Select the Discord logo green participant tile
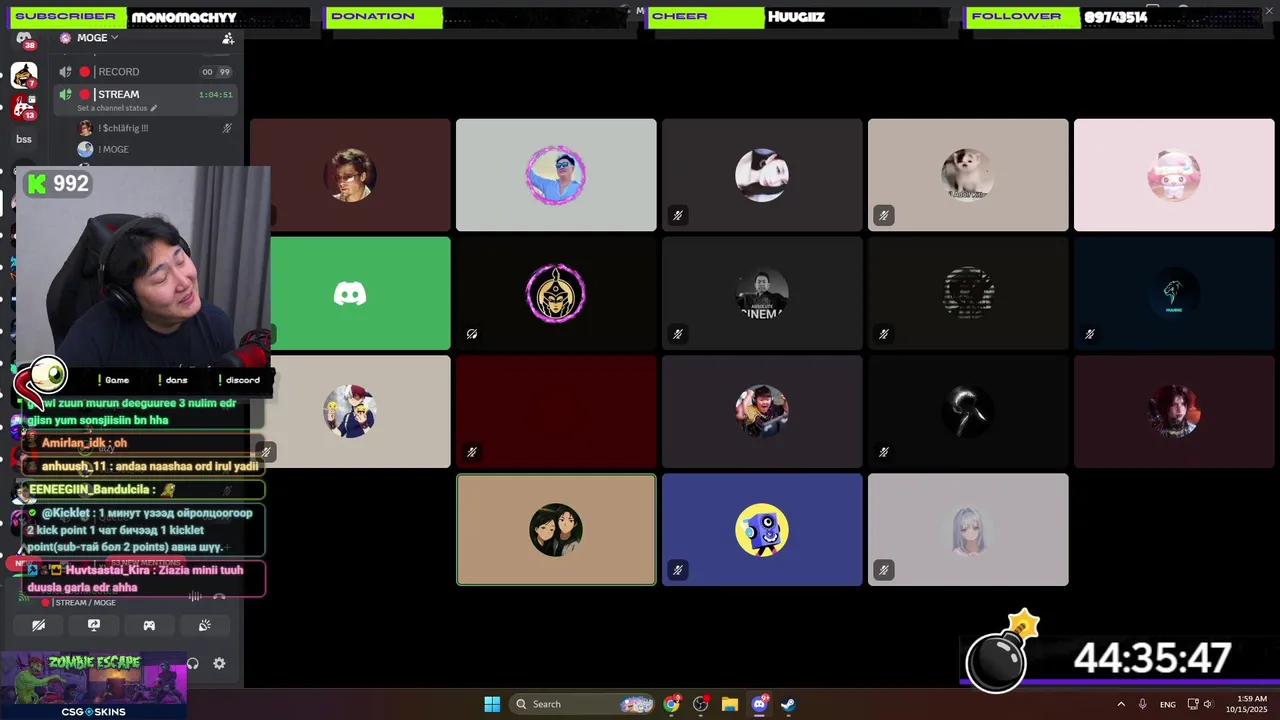 click(350, 293)
